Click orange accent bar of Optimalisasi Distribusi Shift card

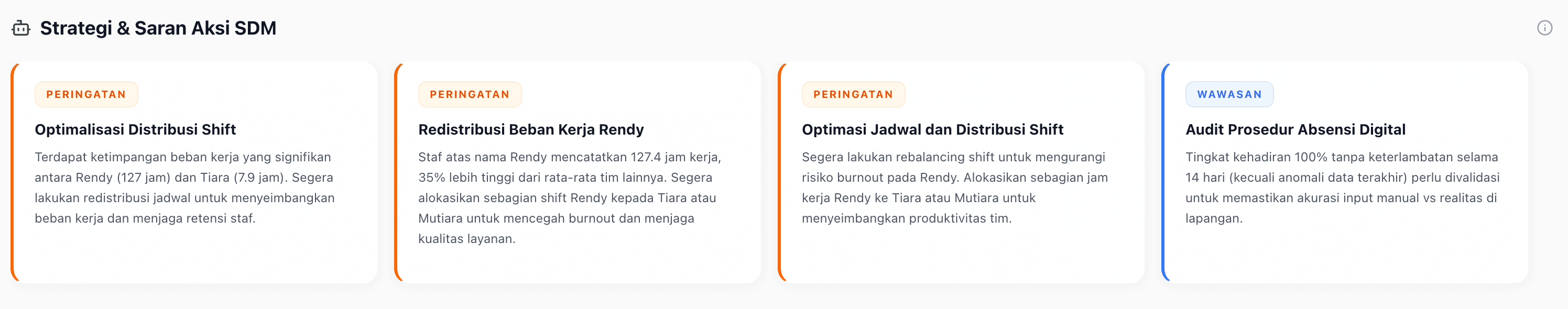point(13,172)
